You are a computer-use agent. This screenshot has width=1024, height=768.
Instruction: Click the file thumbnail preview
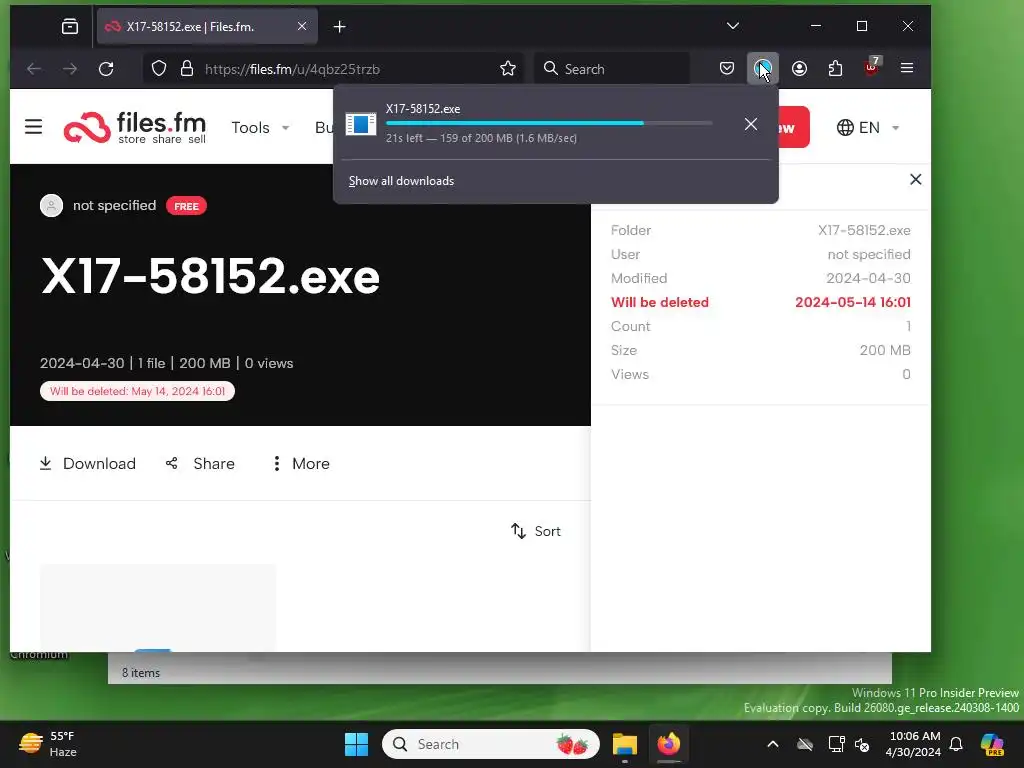pyautogui.click(x=157, y=608)
